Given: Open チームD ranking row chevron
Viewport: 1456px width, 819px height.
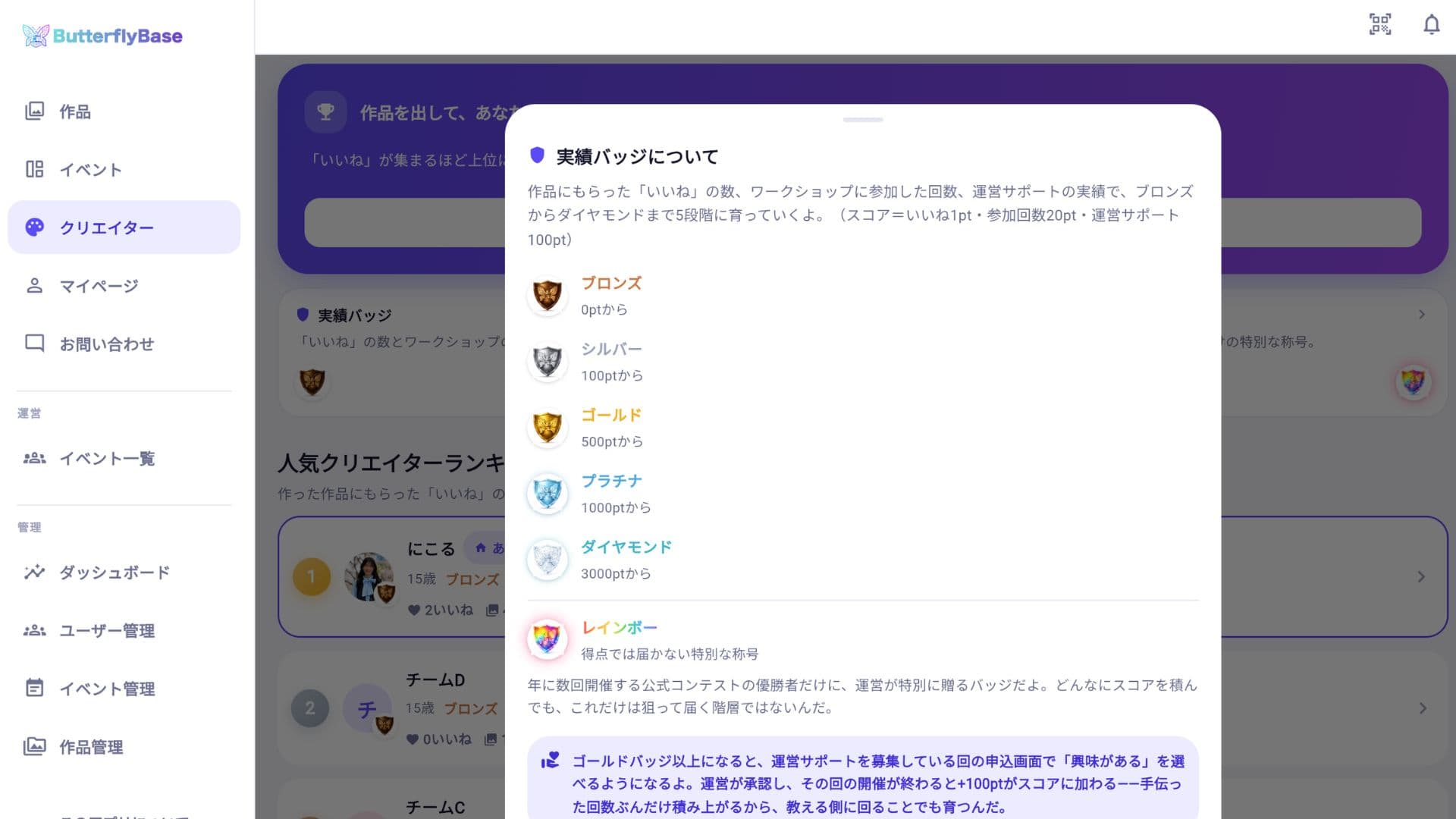Looking at the screenshot, I should click(x=1423, y=708).
